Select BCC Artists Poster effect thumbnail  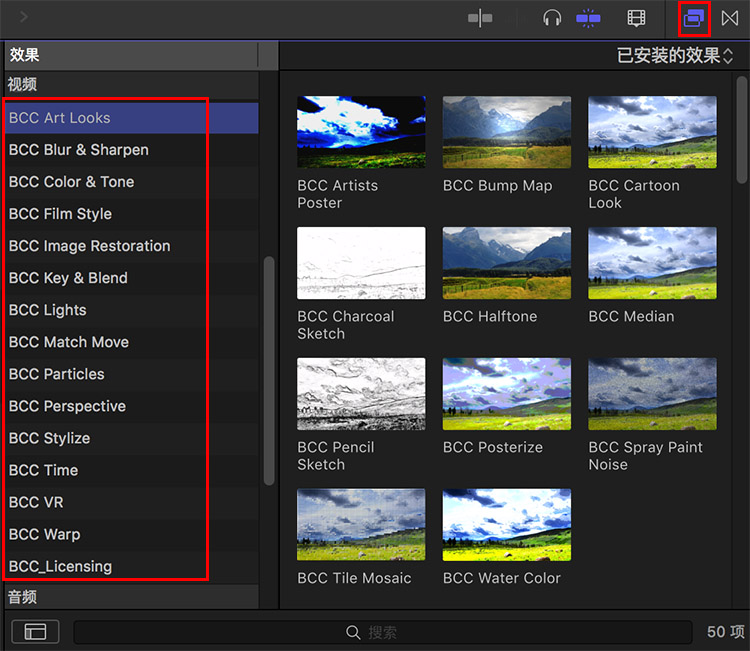pyautogui.click(x=361, y=132)
